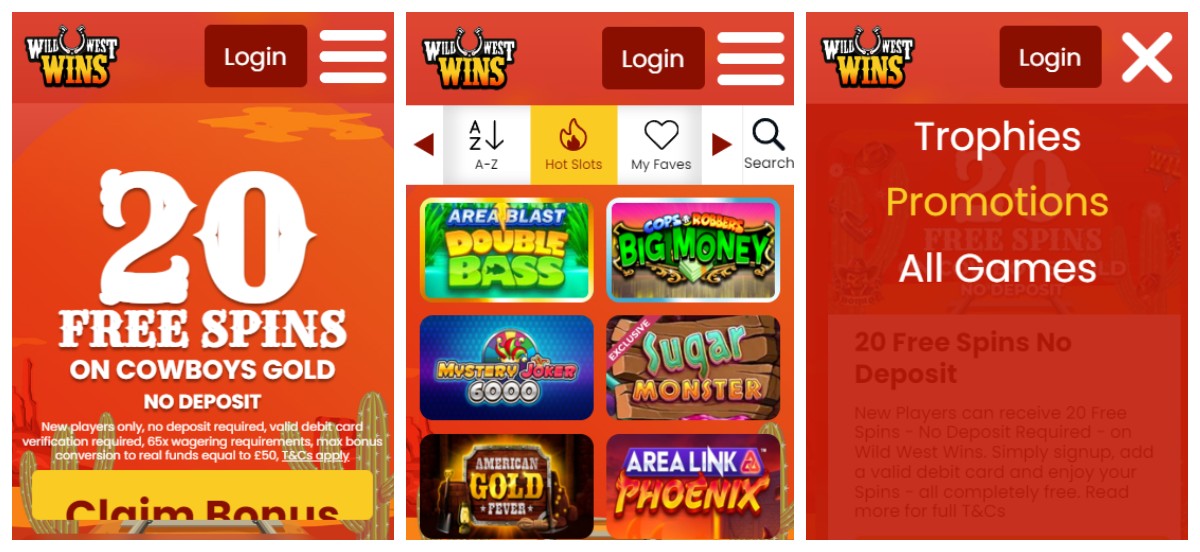
Task: Open the Search magnifier icon
Action: click(768, 145)
